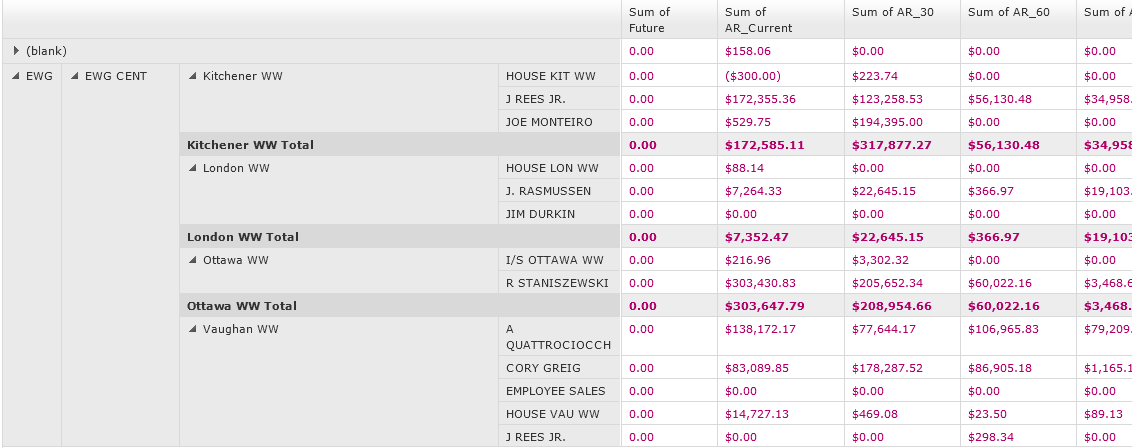Click the Sum of Future column header
This screenshot has height=448, width=1132.
tap(650, 20)
